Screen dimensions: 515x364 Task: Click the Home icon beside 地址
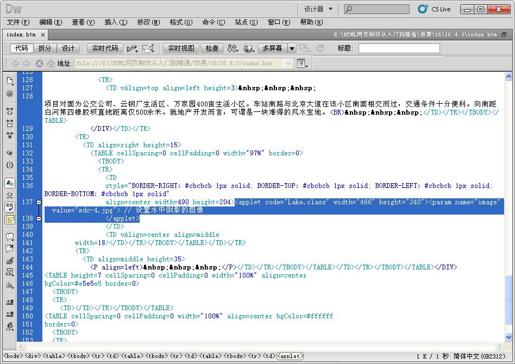tap(51, 63)
